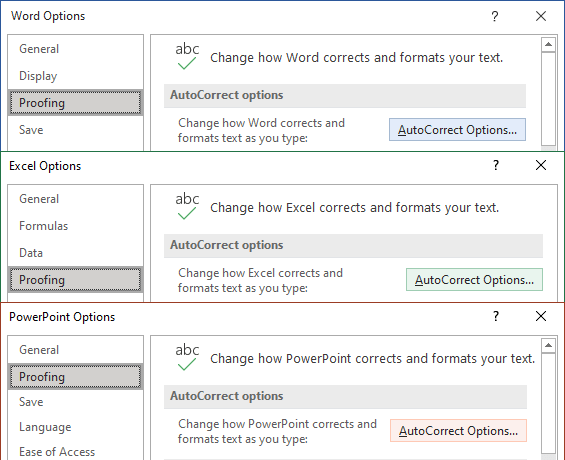Select General in Excel Options sidebar
The image size is (565, 460).
coord(75,199)
